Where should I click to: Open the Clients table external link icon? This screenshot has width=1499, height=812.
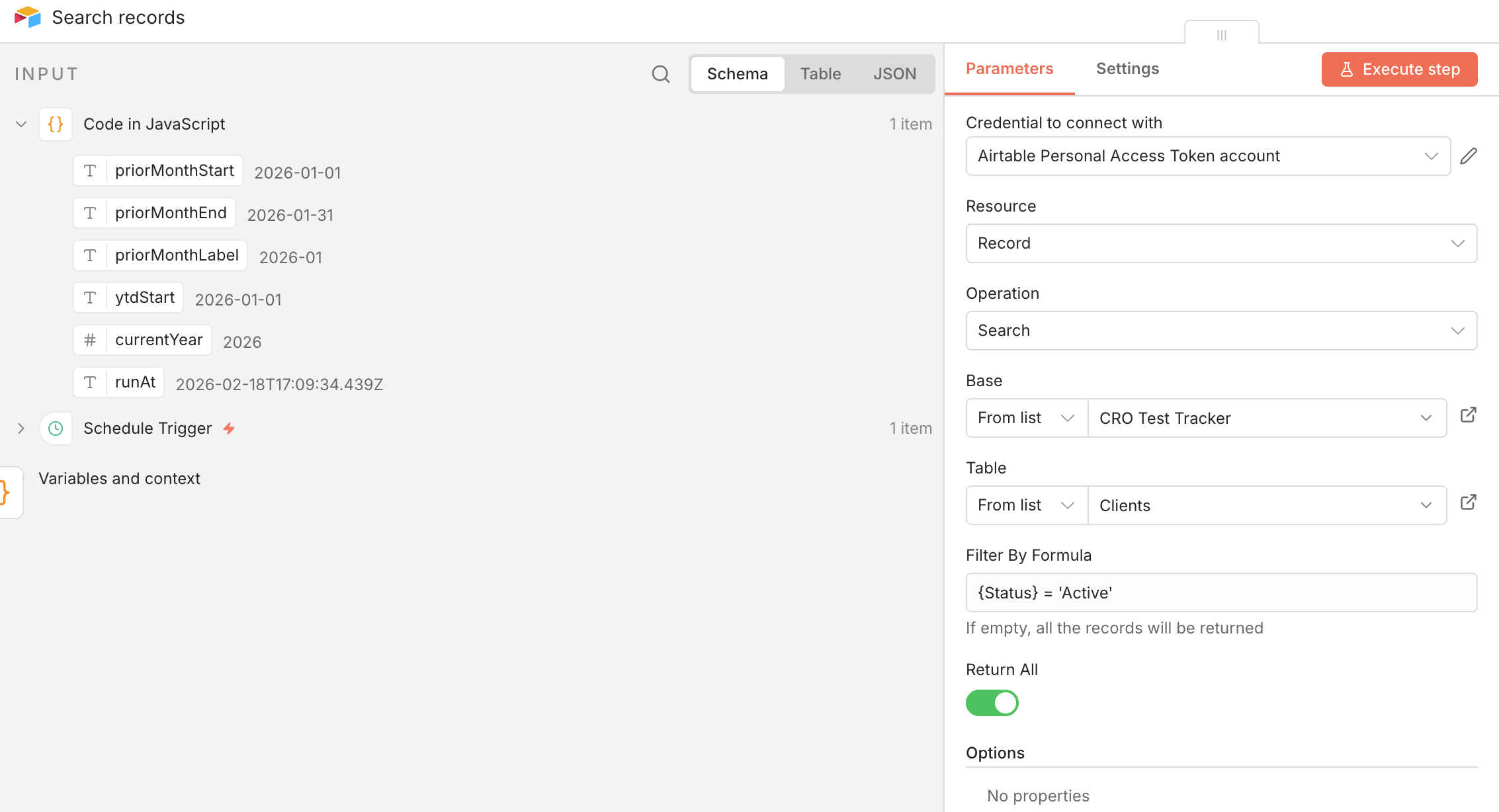1469,503
